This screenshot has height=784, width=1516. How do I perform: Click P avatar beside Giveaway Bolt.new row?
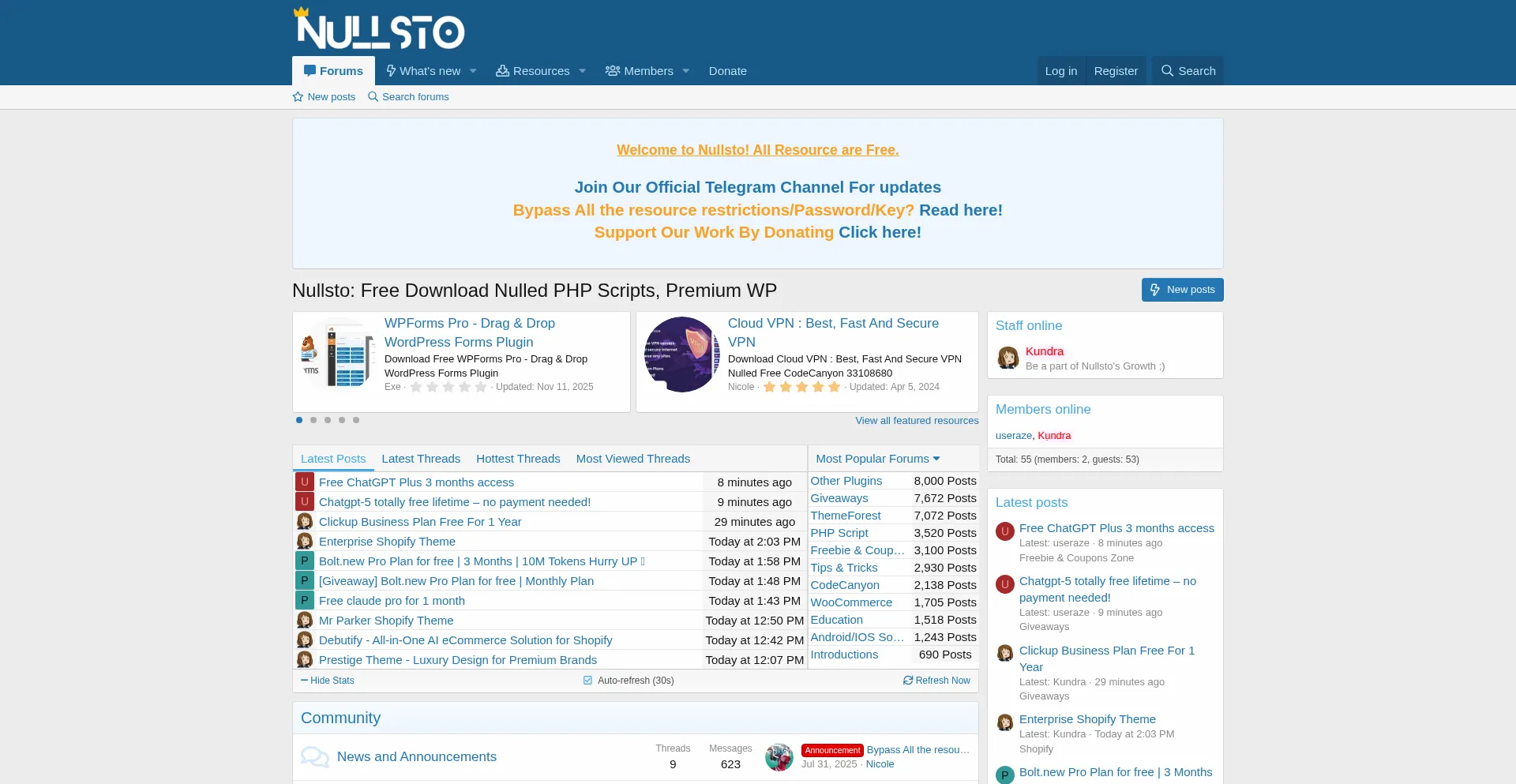click(x=305, y=580)
